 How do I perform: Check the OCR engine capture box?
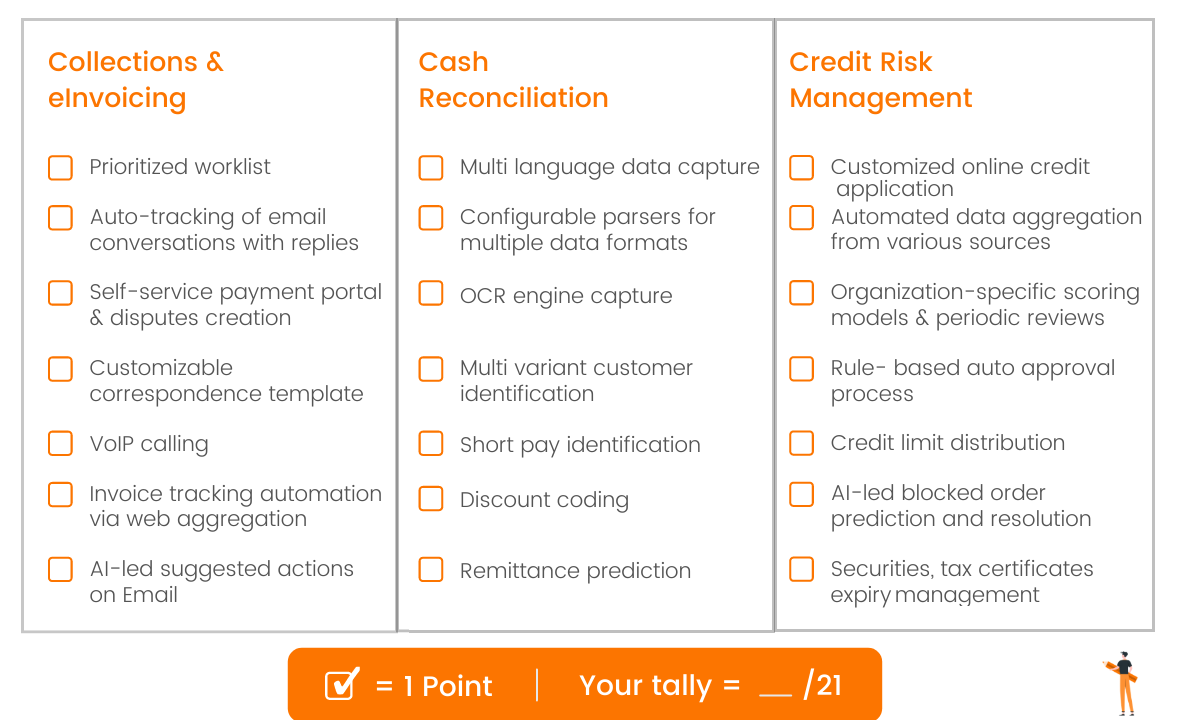431,293
